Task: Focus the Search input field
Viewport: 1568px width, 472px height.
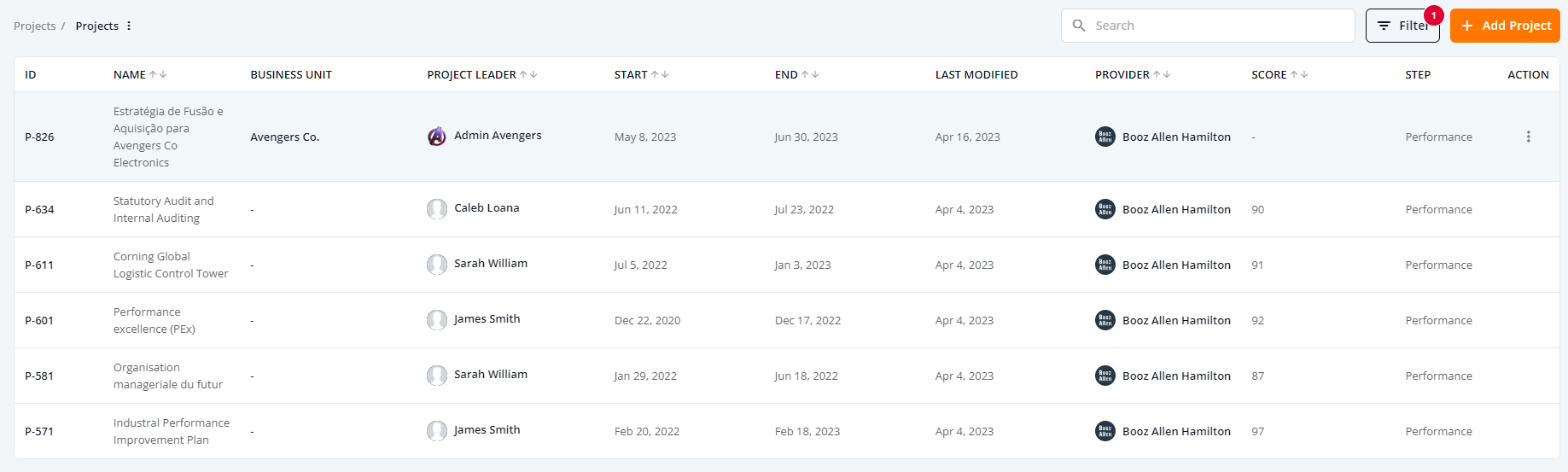Action: coord(1208,26)
